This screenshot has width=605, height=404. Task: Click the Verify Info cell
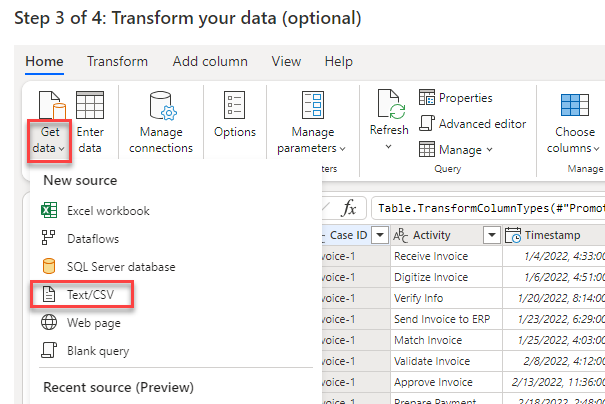(x=446, y=298)
